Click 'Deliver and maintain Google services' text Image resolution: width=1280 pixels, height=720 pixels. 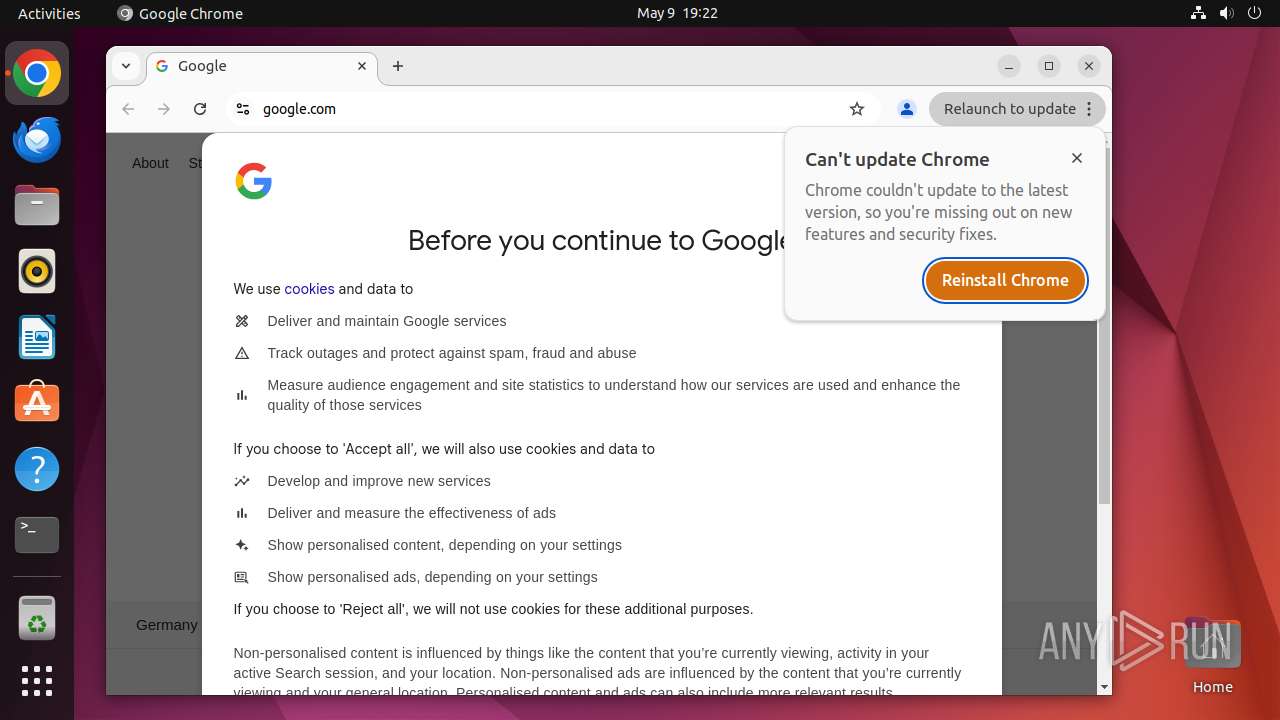click(x=387, y=321)
